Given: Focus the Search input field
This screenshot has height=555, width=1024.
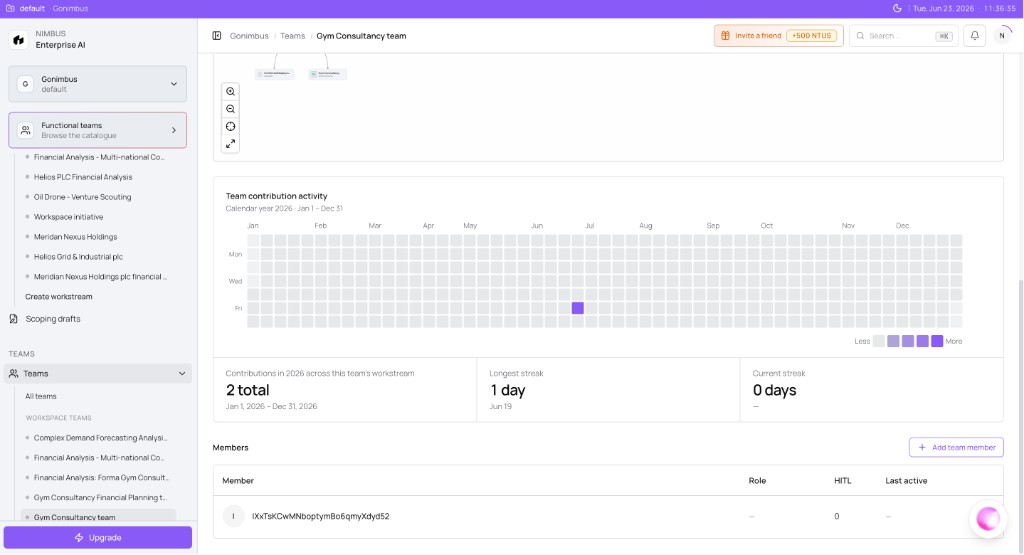Looking at the screenshot, I should coord(903,36).
